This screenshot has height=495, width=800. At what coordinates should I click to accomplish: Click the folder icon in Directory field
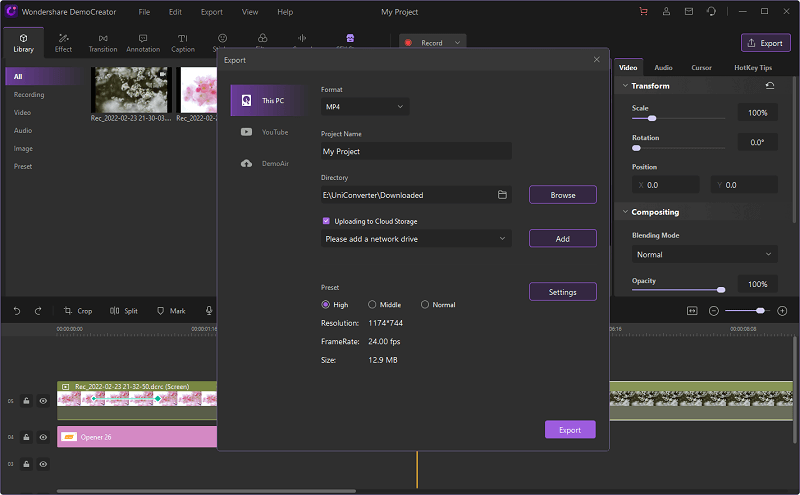click(x=502, y=195)
